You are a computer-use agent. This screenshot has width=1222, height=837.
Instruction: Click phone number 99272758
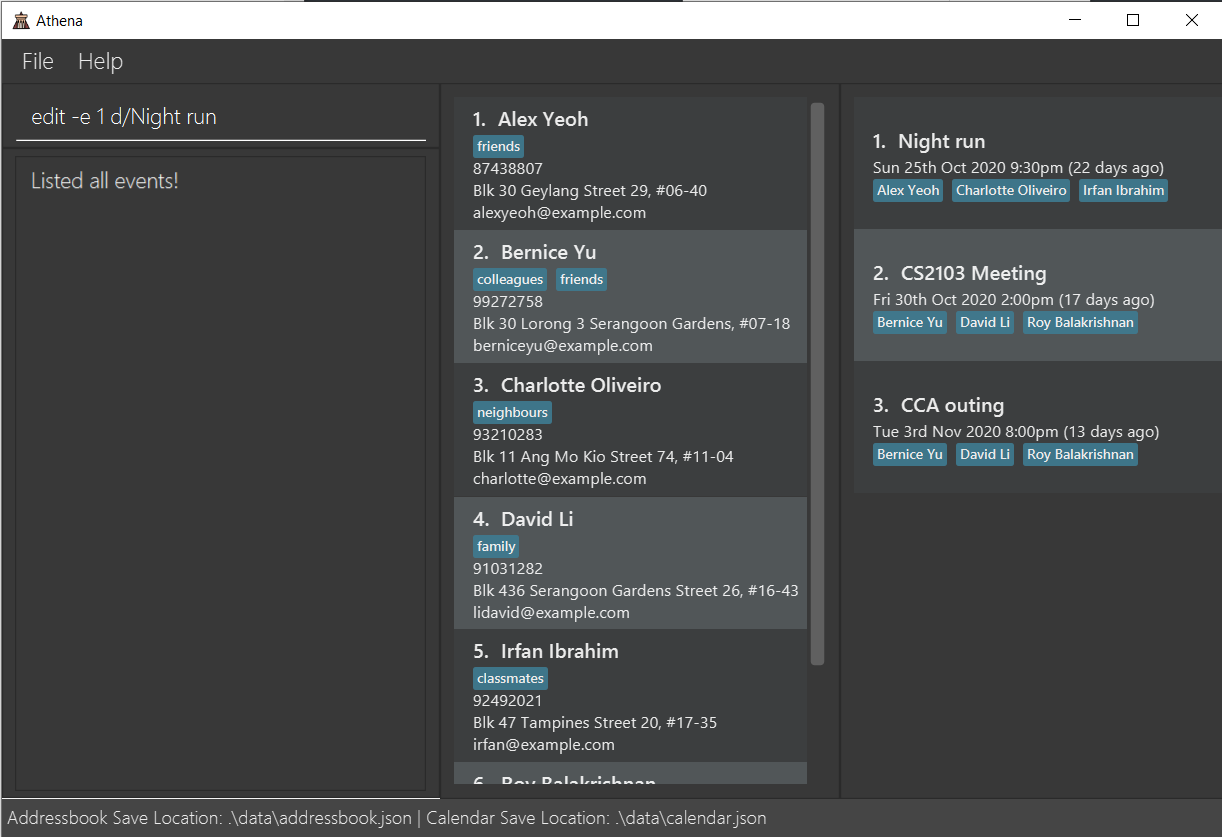click(508, 301)
